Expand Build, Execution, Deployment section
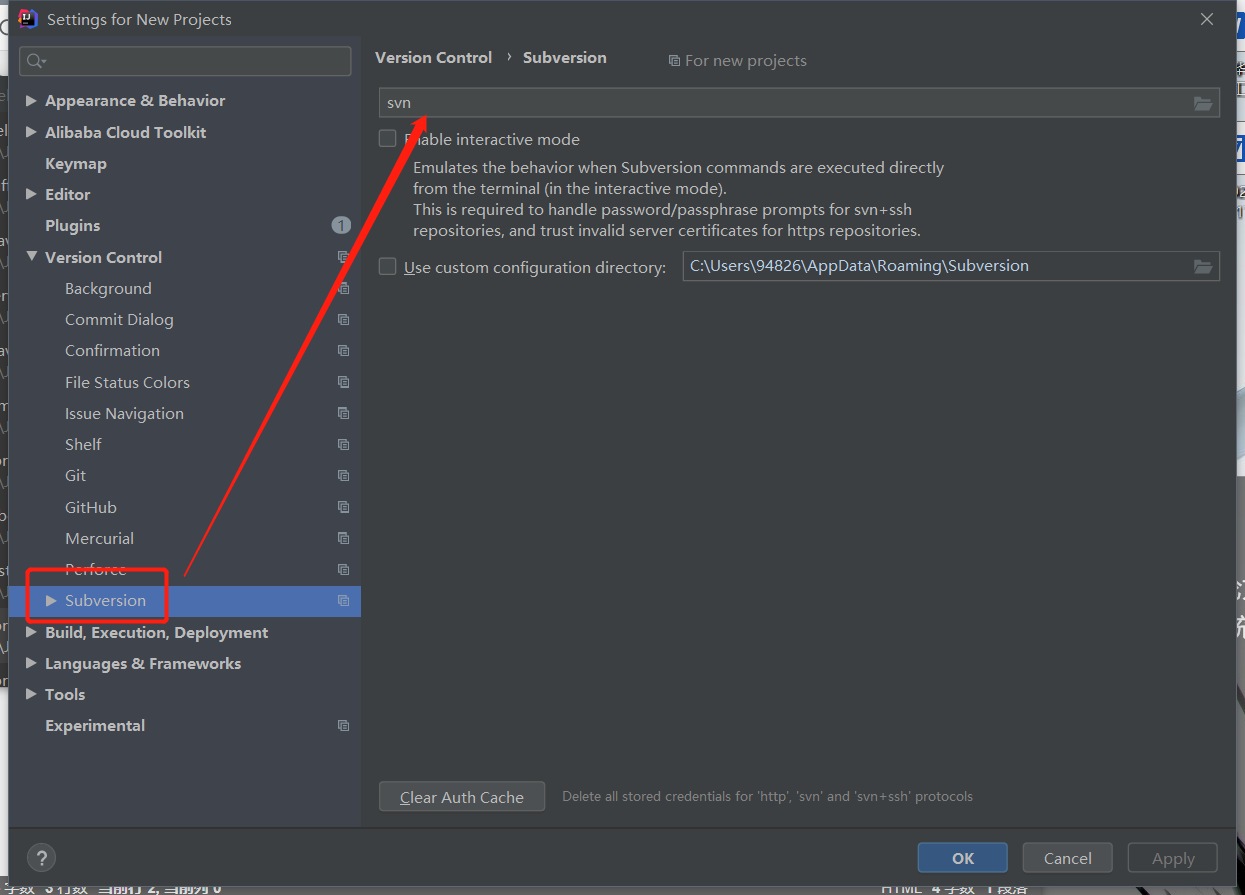 click(x=31, y=632)
